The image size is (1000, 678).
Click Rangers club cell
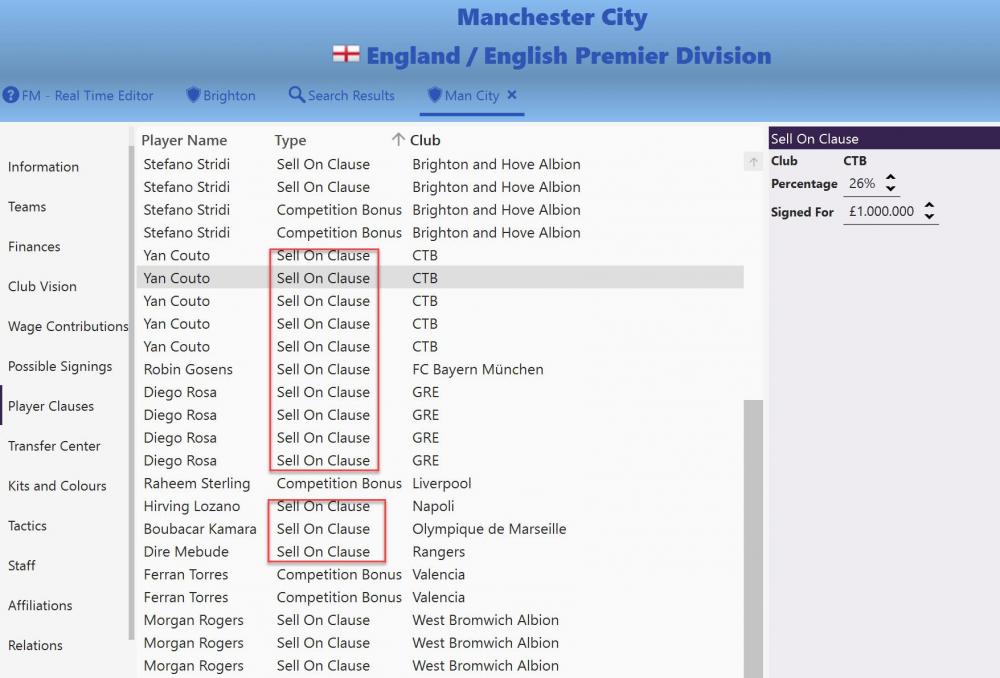[439, 552]
